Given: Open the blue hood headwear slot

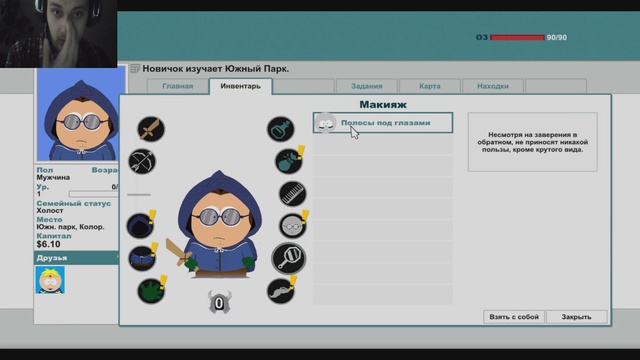Looking at the screenshot, I should [x=141, y=226].
